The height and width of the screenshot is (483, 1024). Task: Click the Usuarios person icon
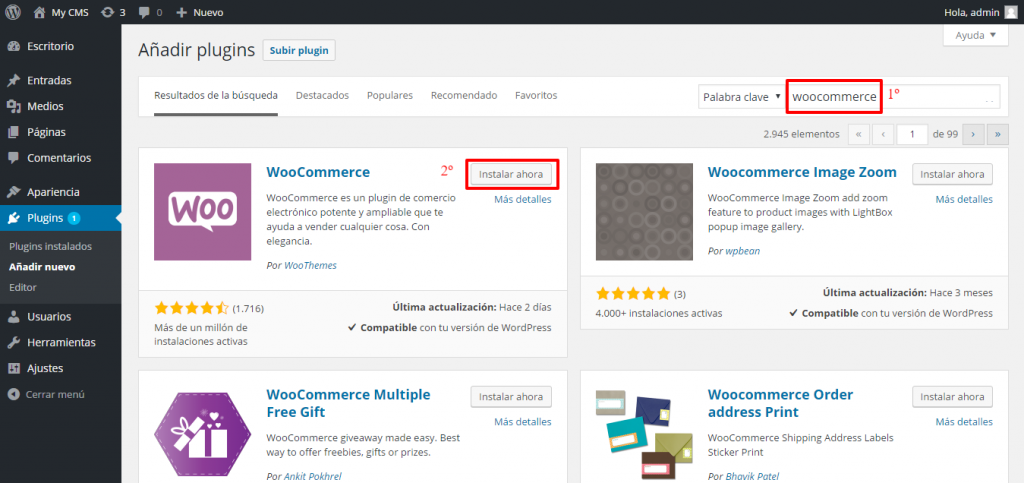tap(13, 317)
